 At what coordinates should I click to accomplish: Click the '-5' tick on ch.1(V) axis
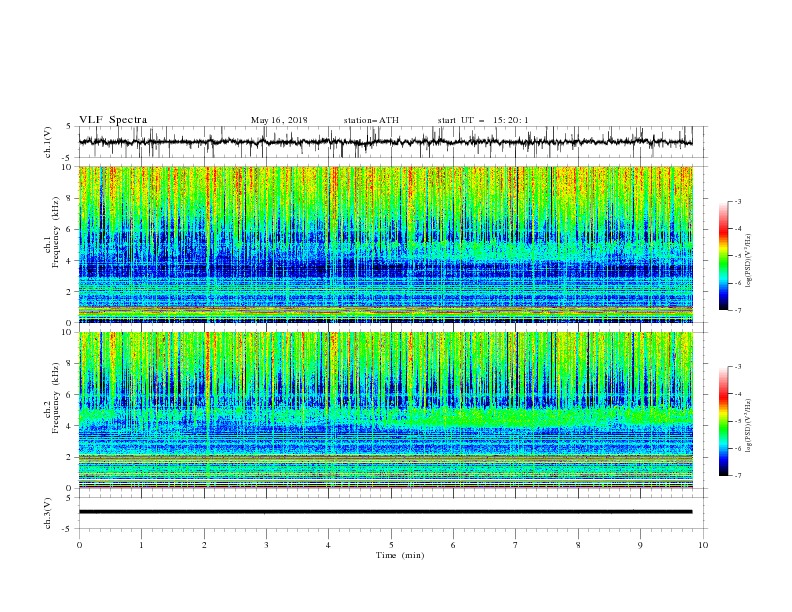click(x=68, y=158)
